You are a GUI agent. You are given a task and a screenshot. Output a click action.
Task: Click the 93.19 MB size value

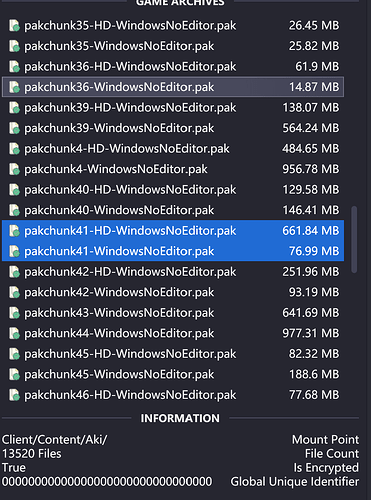tap(314, 292)
